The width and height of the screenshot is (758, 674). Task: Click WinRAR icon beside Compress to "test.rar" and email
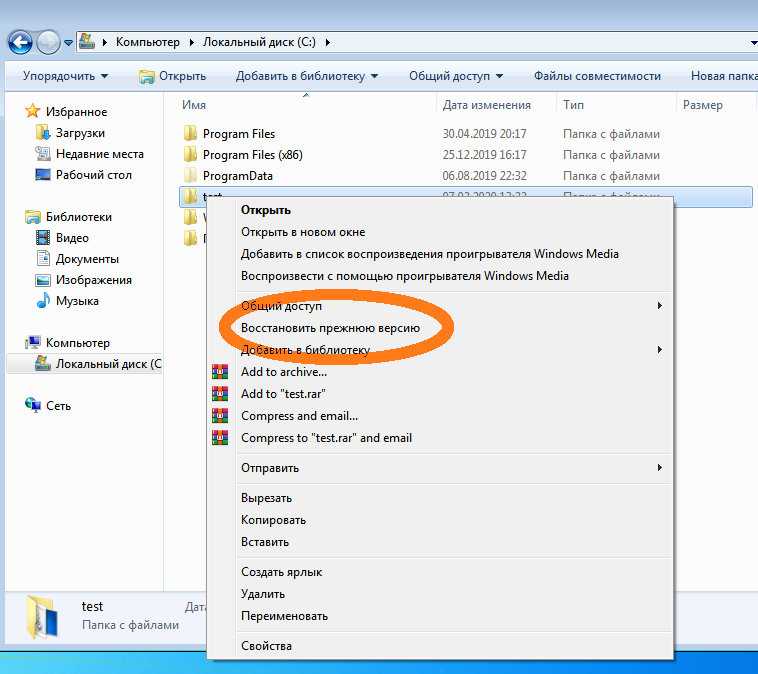point(220,438)
